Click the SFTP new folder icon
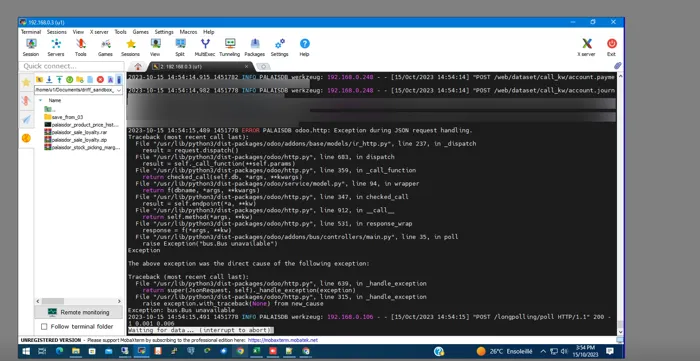Viewport: 700px width, 361px height. (x=80, y=79)
